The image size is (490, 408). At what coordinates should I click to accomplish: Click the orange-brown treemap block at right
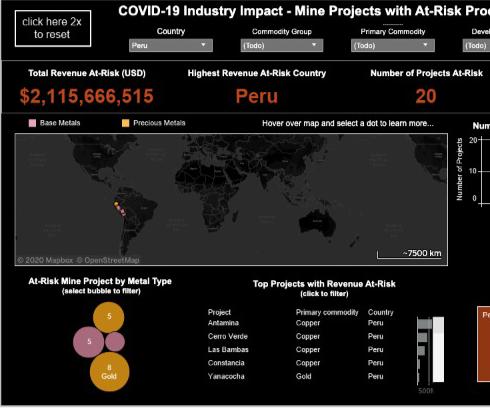[x=484, y=344]
